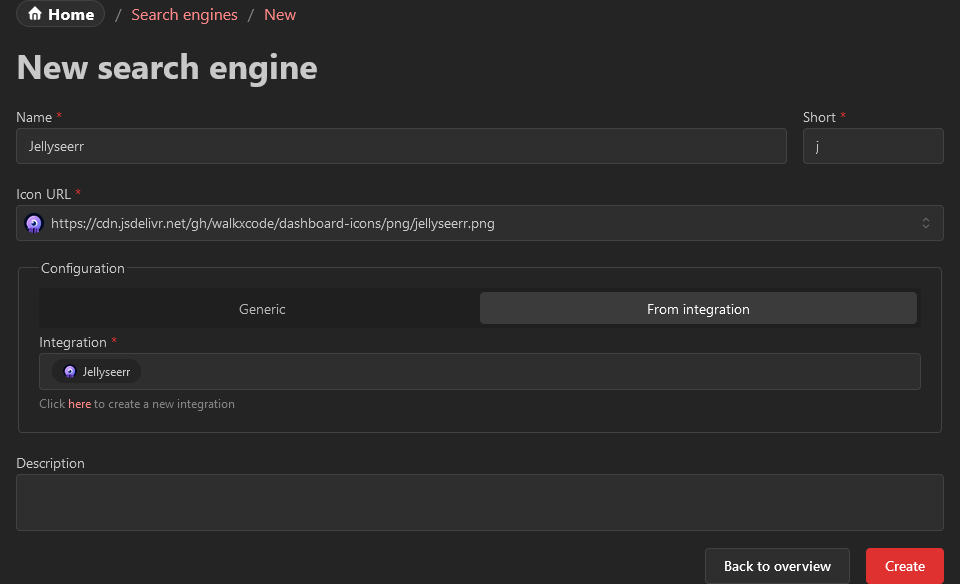960x584 pixels.
Task: Go to Search engines breadcrumb link
Action: click(184, 15)
